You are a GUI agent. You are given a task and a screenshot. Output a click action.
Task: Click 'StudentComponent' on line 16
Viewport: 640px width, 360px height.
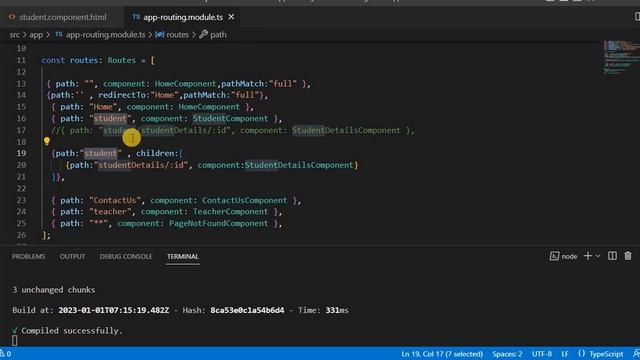coord(230,118)
